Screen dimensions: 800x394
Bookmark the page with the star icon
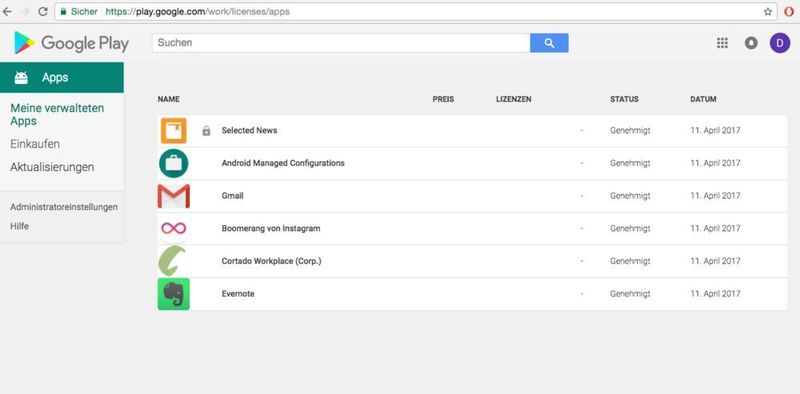[x=767, y=12]
